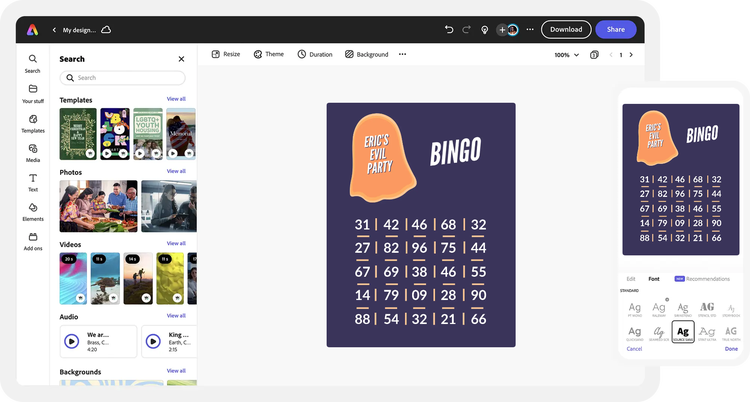This screenshot has height=402, width=750.
Task: Switch to the Font tab on phone
Action: click(654, 279)
